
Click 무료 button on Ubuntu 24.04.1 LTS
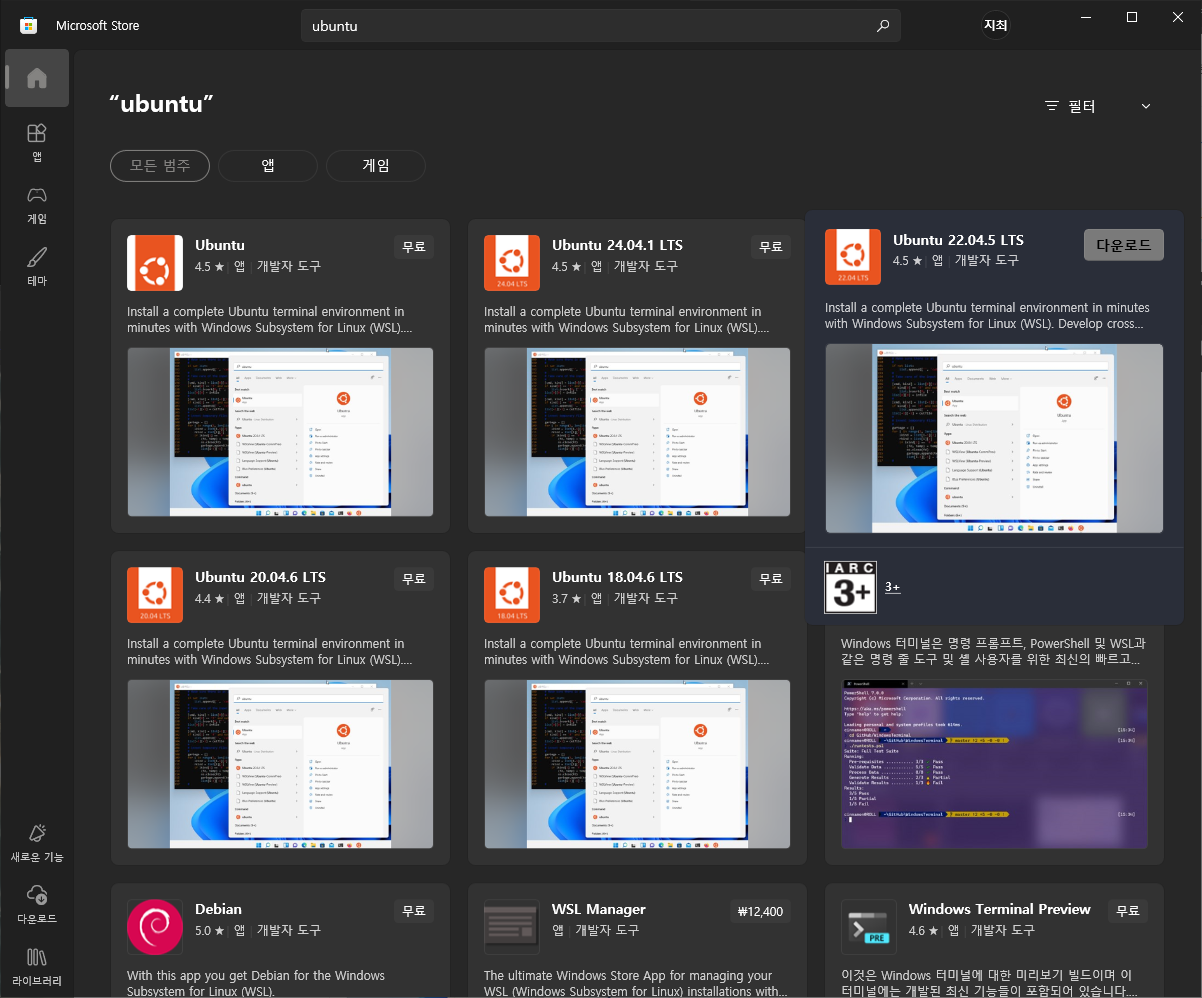click(x=771, y=246)
